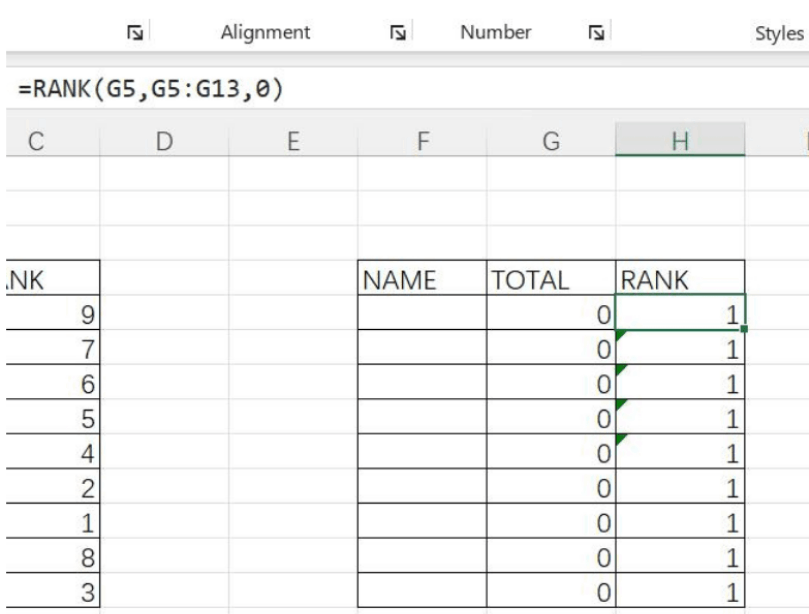809x614 pixels.
Task: Select column C header
Action: point(53,140)
